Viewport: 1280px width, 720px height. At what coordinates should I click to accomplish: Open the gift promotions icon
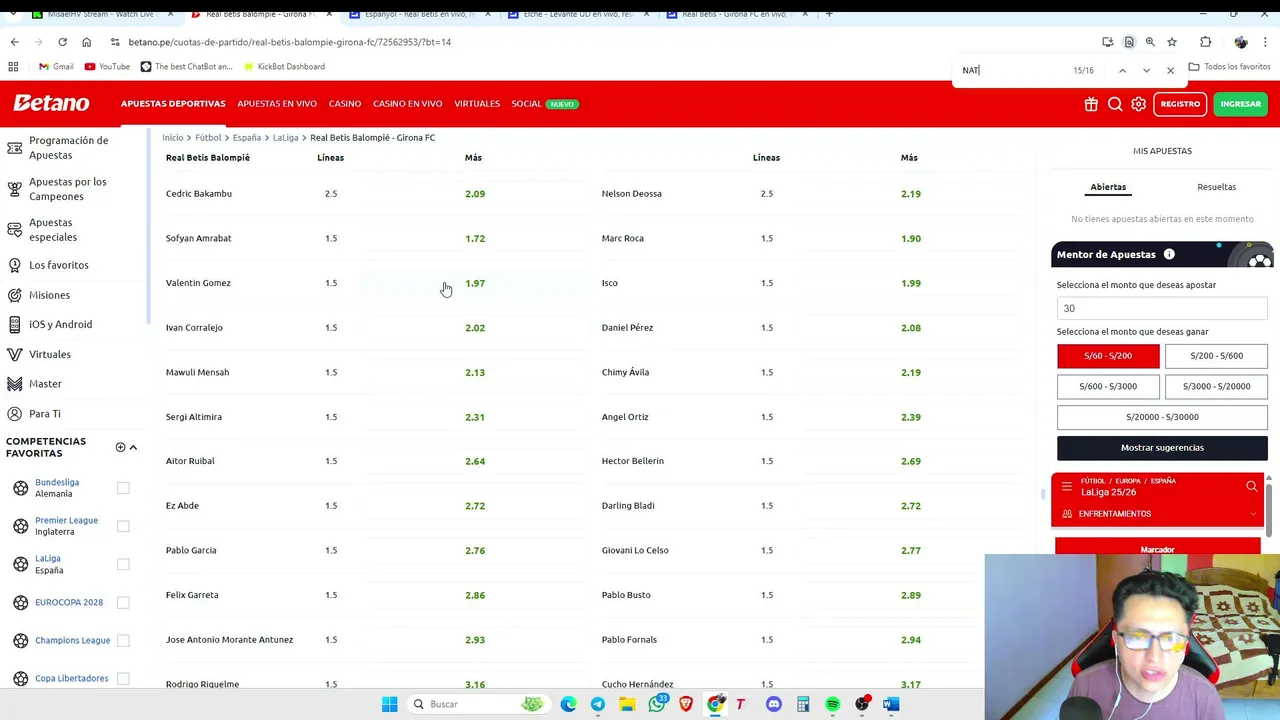[1091, 104]
